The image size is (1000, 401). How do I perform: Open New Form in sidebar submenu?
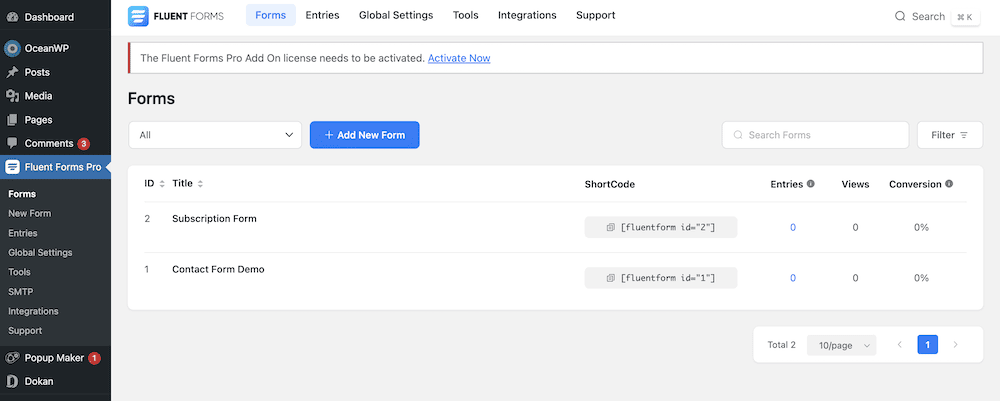(29, 214)
